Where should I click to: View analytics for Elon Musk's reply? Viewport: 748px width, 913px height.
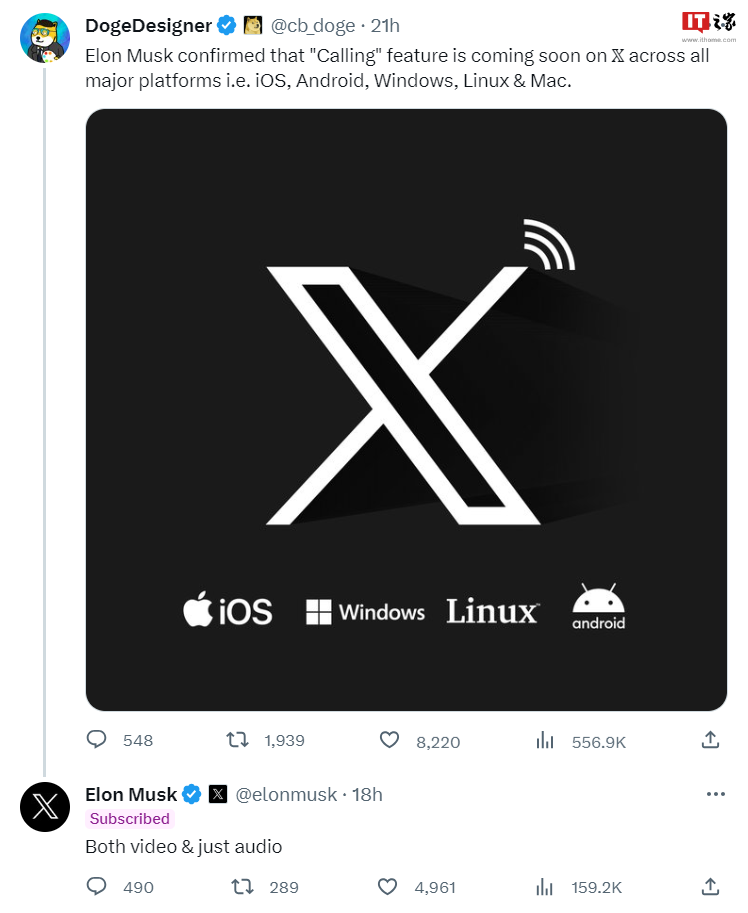545,886
